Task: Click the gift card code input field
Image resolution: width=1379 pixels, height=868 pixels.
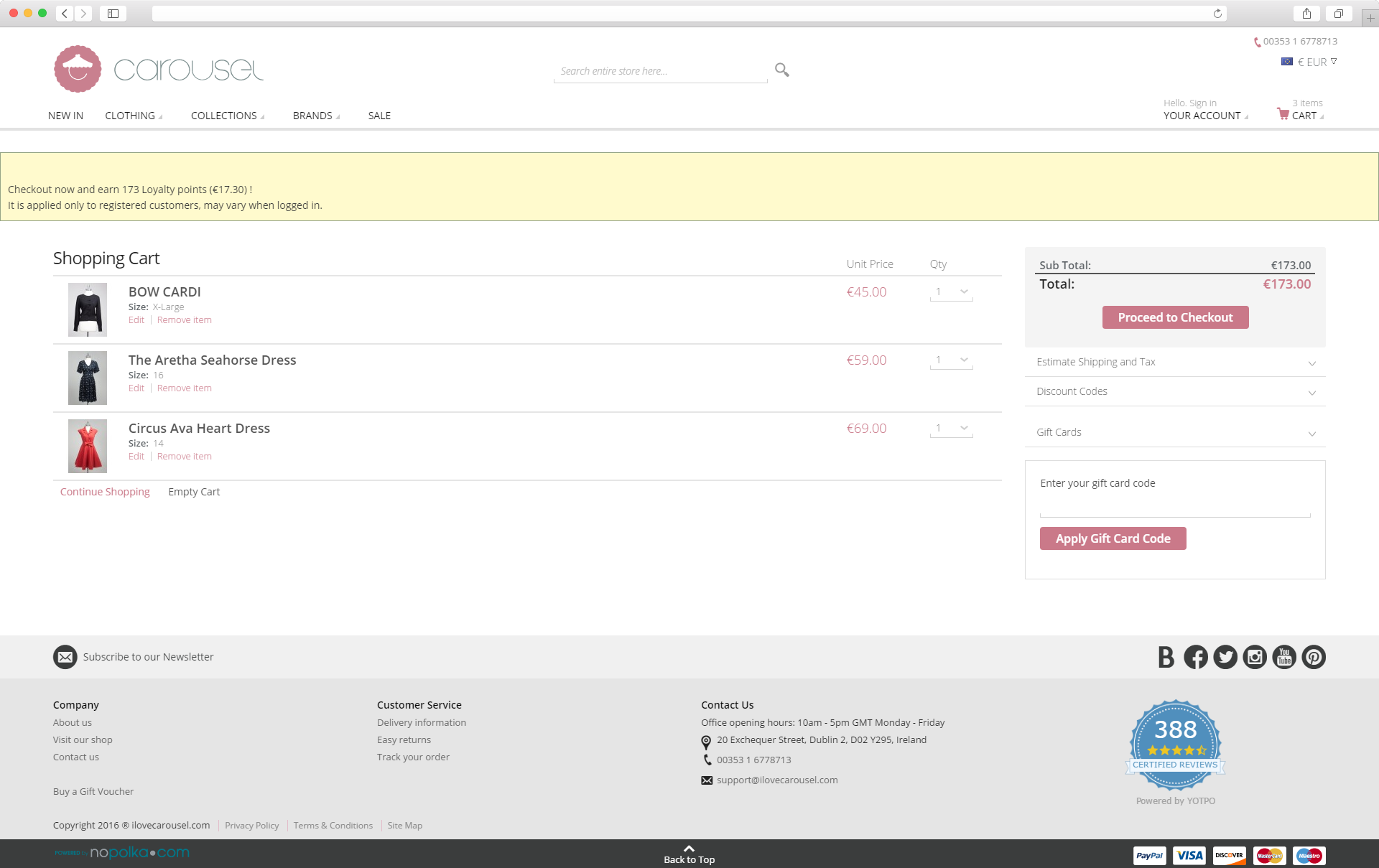Action: pyautogui.click(x=1174, y=507)
